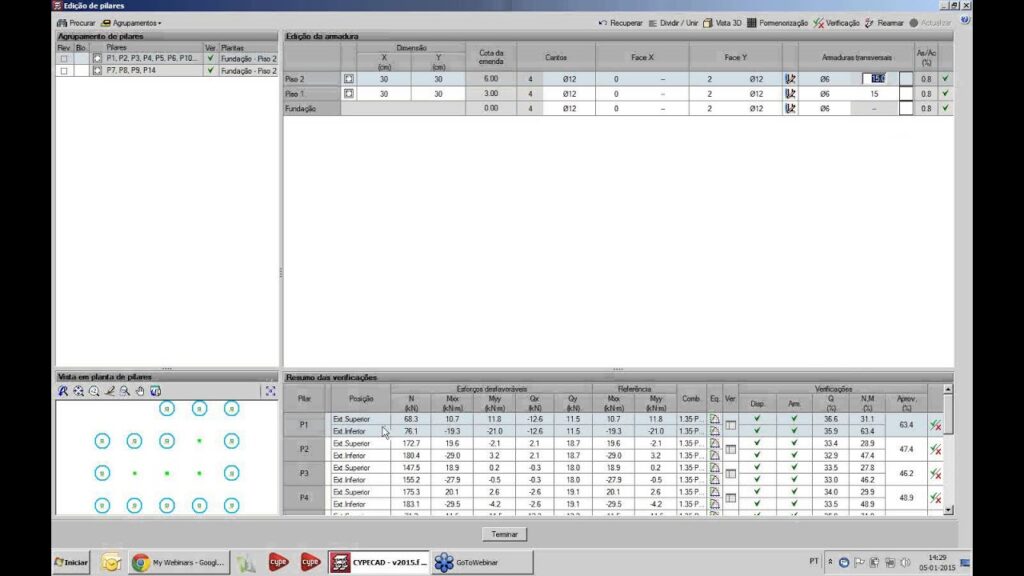The width and height of the screenshot is (1024, 576).
Task: Tick Rev. checkbox for P1, P2, P3 group
Action: 64,59
